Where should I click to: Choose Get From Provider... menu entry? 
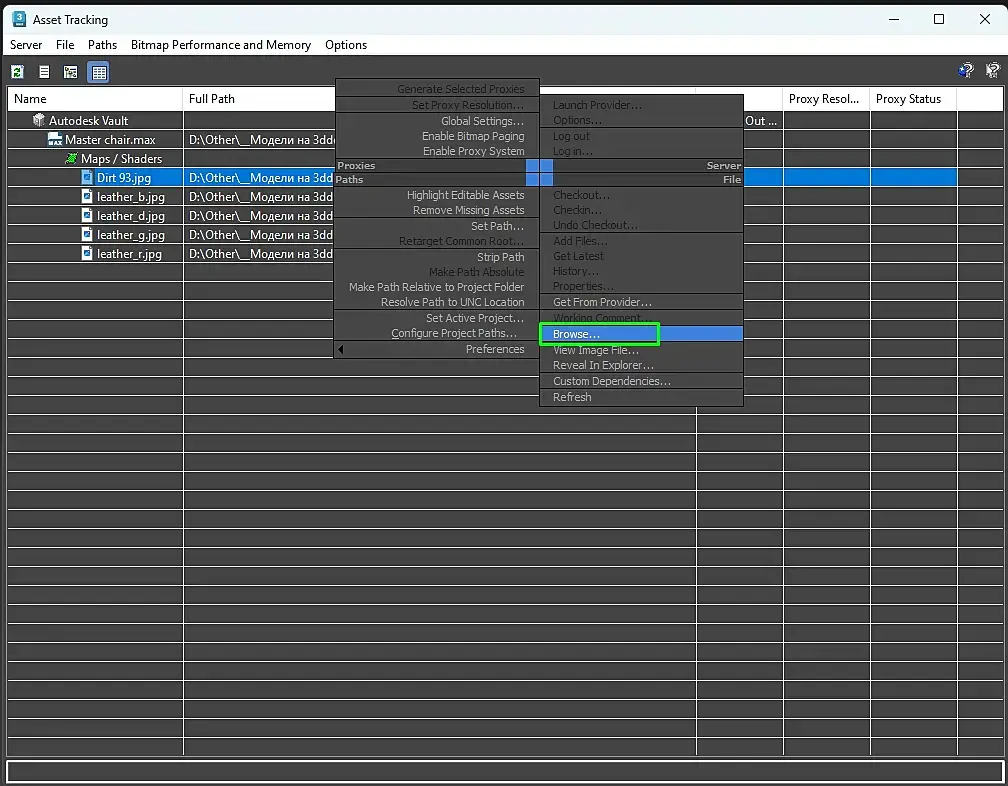coord(641,302)
